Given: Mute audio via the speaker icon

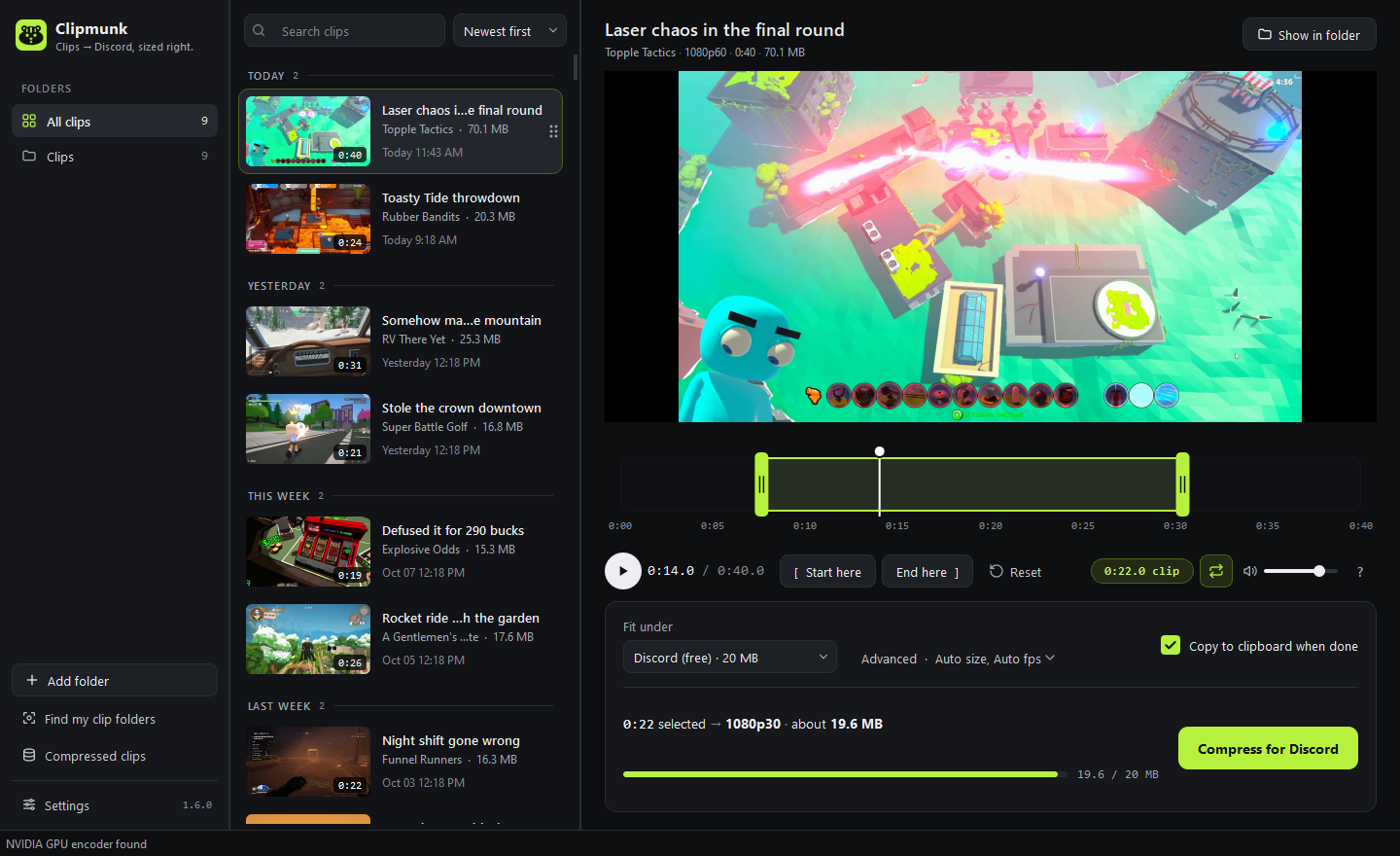Looking at the screenshot, I should (1250, 571).
